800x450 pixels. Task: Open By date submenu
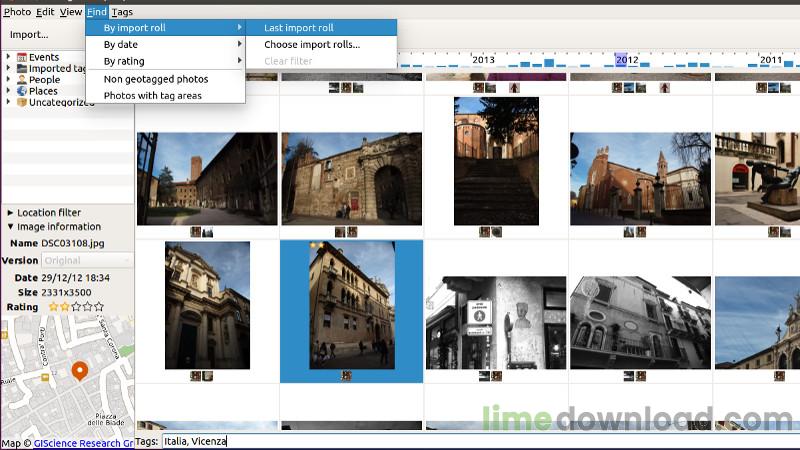point(121,45)
